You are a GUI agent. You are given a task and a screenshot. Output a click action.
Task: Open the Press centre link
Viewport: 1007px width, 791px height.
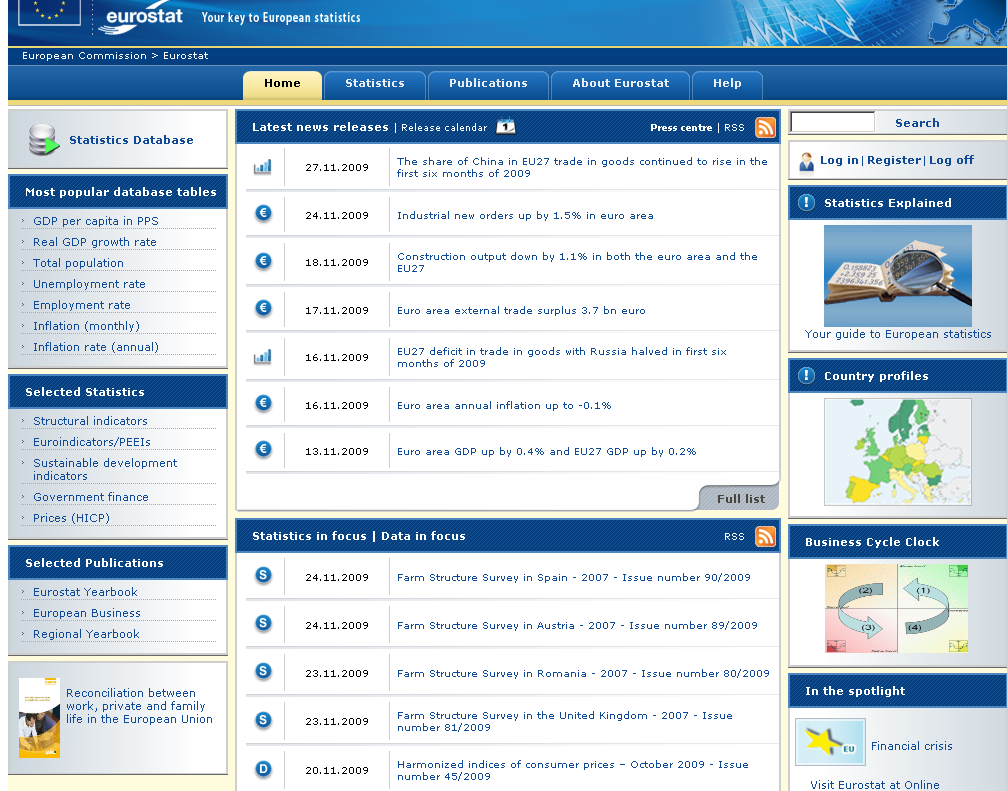point(681,127)
